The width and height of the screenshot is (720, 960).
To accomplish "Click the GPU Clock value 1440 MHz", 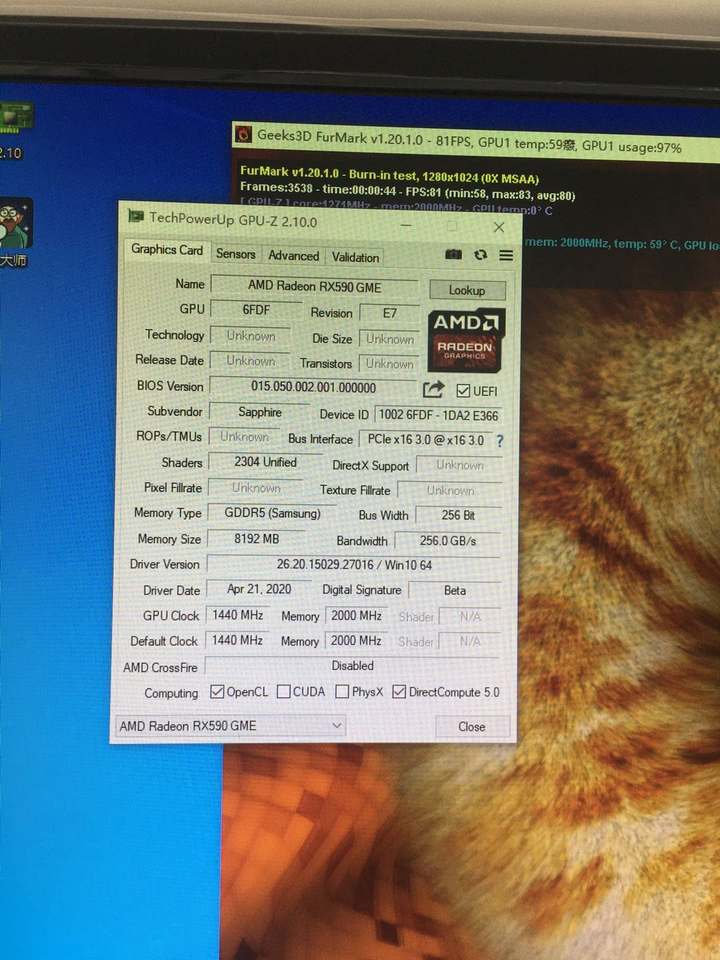I will [x=238, y=615].
